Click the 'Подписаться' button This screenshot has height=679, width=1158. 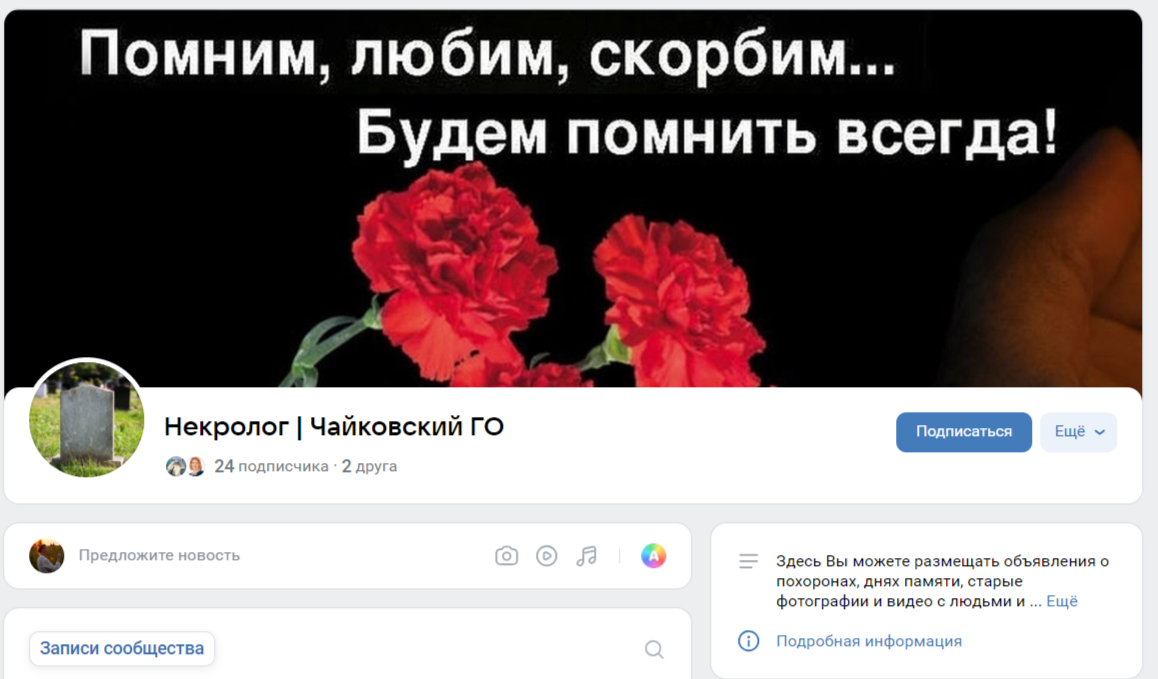point(964,431)
